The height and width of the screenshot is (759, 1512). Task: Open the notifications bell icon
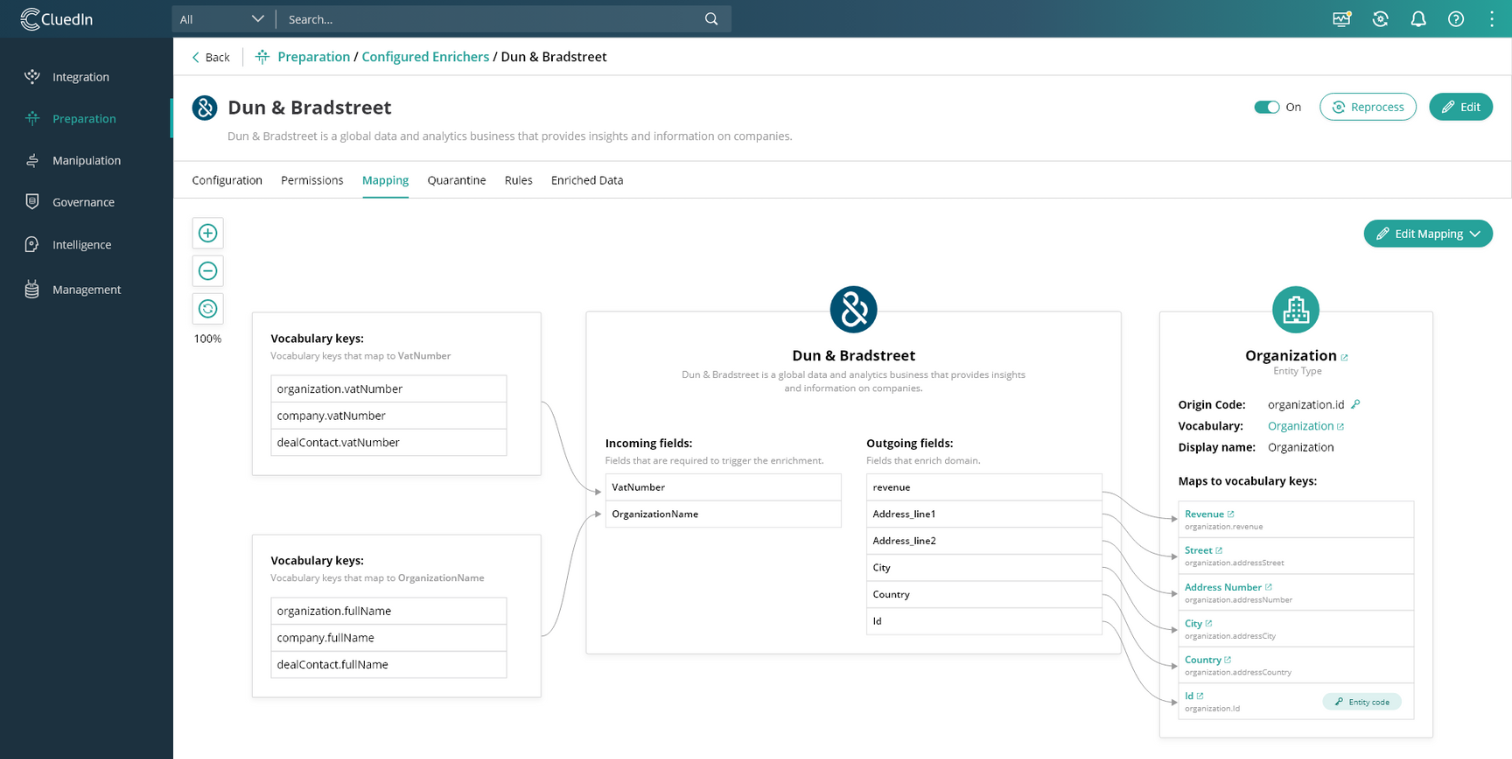(1418, 19)
